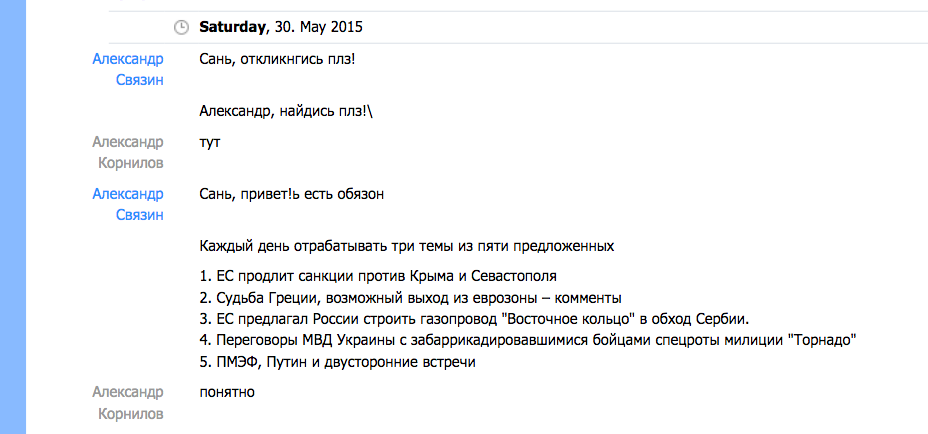Click the word "Севастополя" in the list
Screen dimensions: 928x434
pos(514,275)
